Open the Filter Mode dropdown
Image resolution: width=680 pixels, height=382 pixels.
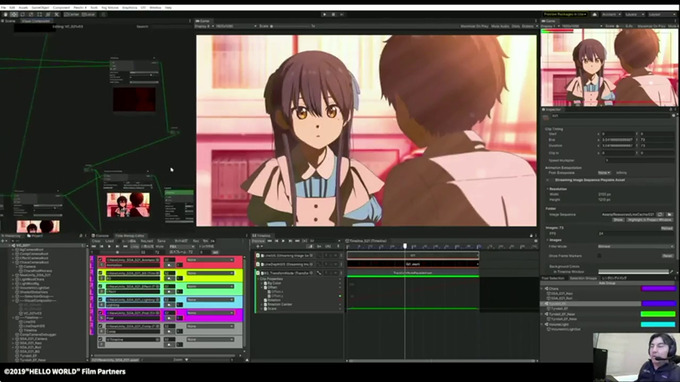coord(635,246)
